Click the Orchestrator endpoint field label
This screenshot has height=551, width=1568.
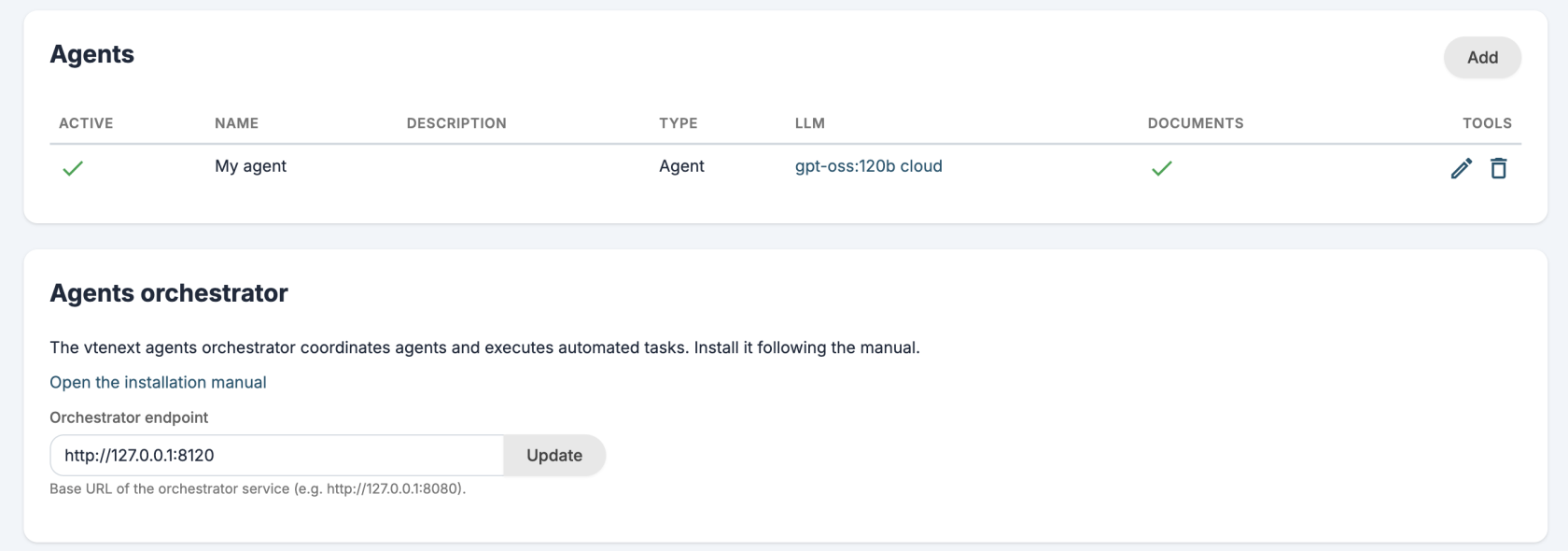[x=129, y=417]
